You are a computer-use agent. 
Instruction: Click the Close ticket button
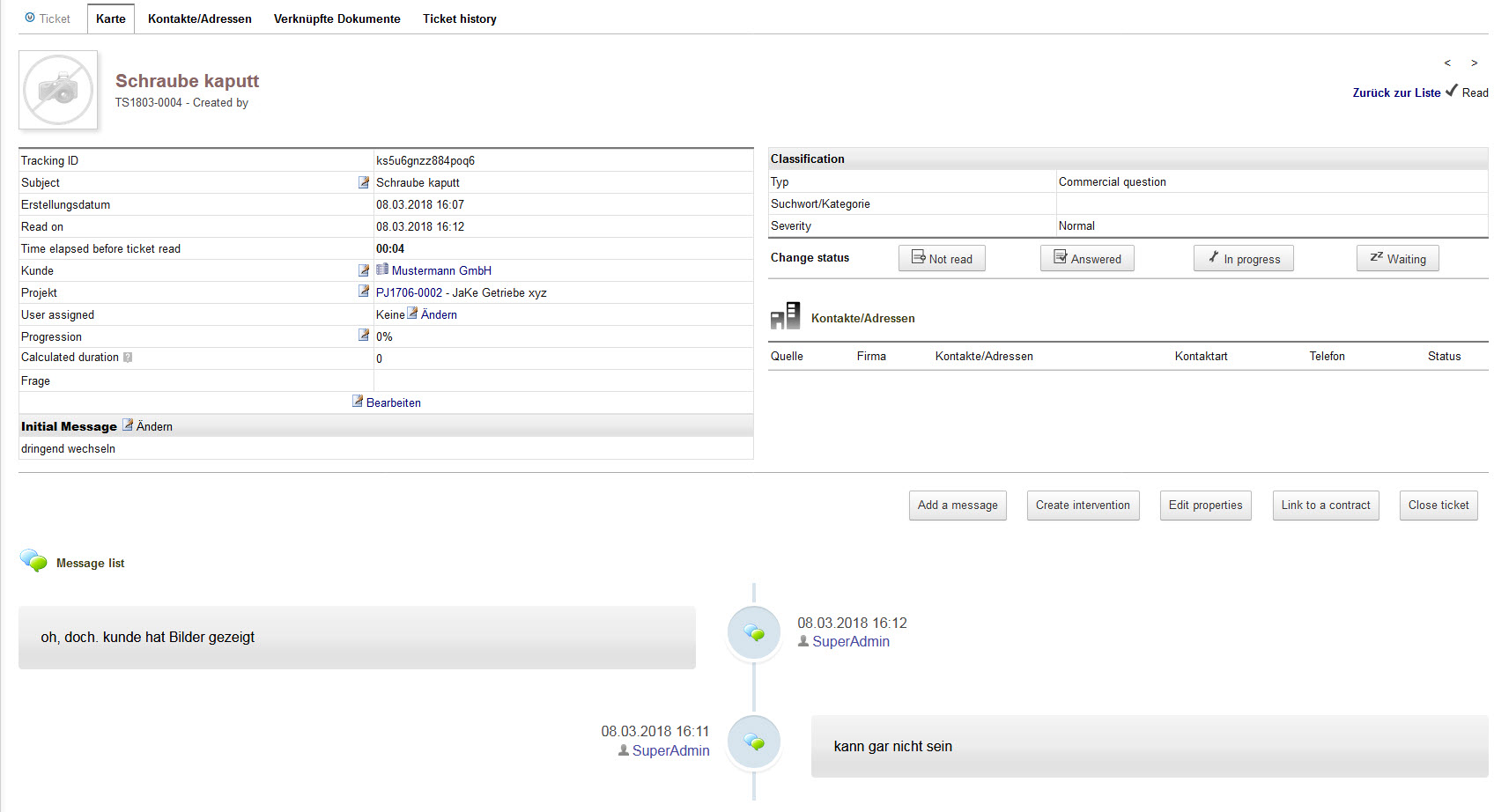pos(1438,506)
